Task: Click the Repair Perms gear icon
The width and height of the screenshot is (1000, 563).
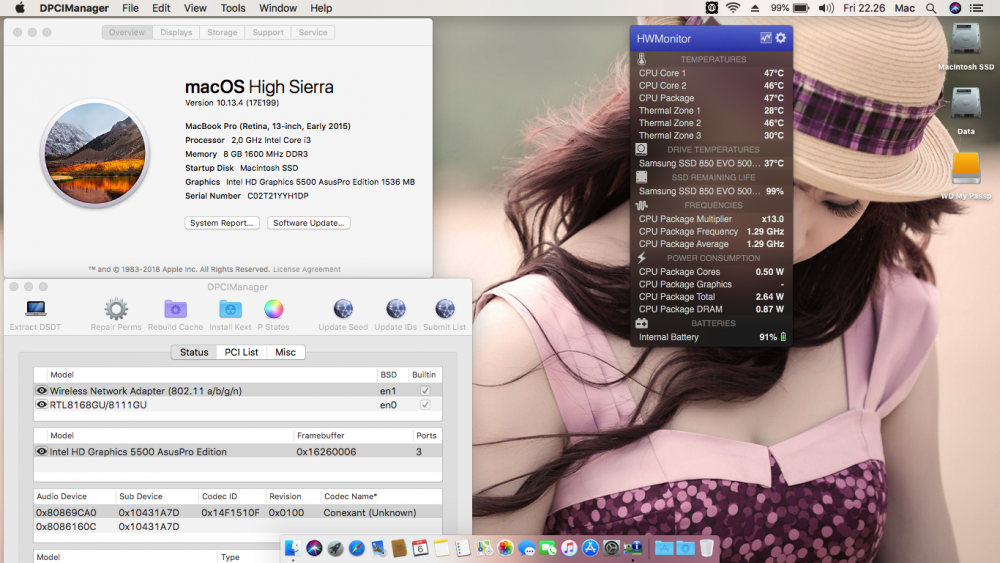Action: tap(116, 309)
